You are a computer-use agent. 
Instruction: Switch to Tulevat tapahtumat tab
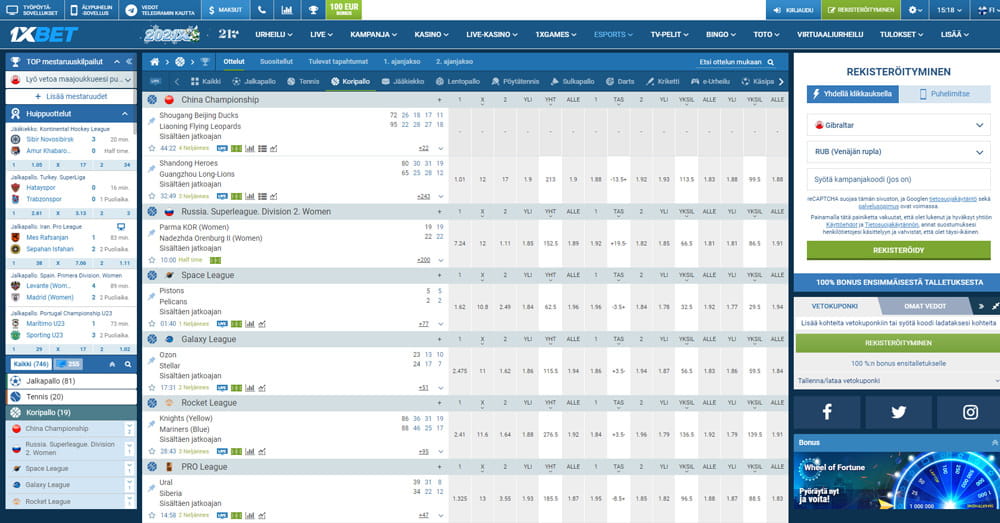(338, 62)
